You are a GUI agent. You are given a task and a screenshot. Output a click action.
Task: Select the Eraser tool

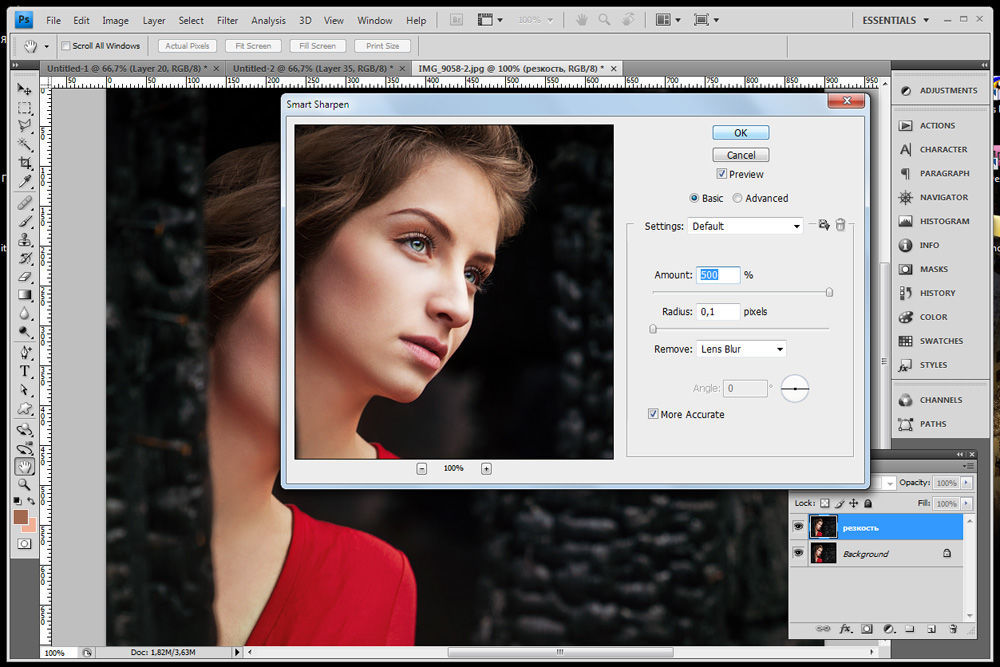(24, 277)
